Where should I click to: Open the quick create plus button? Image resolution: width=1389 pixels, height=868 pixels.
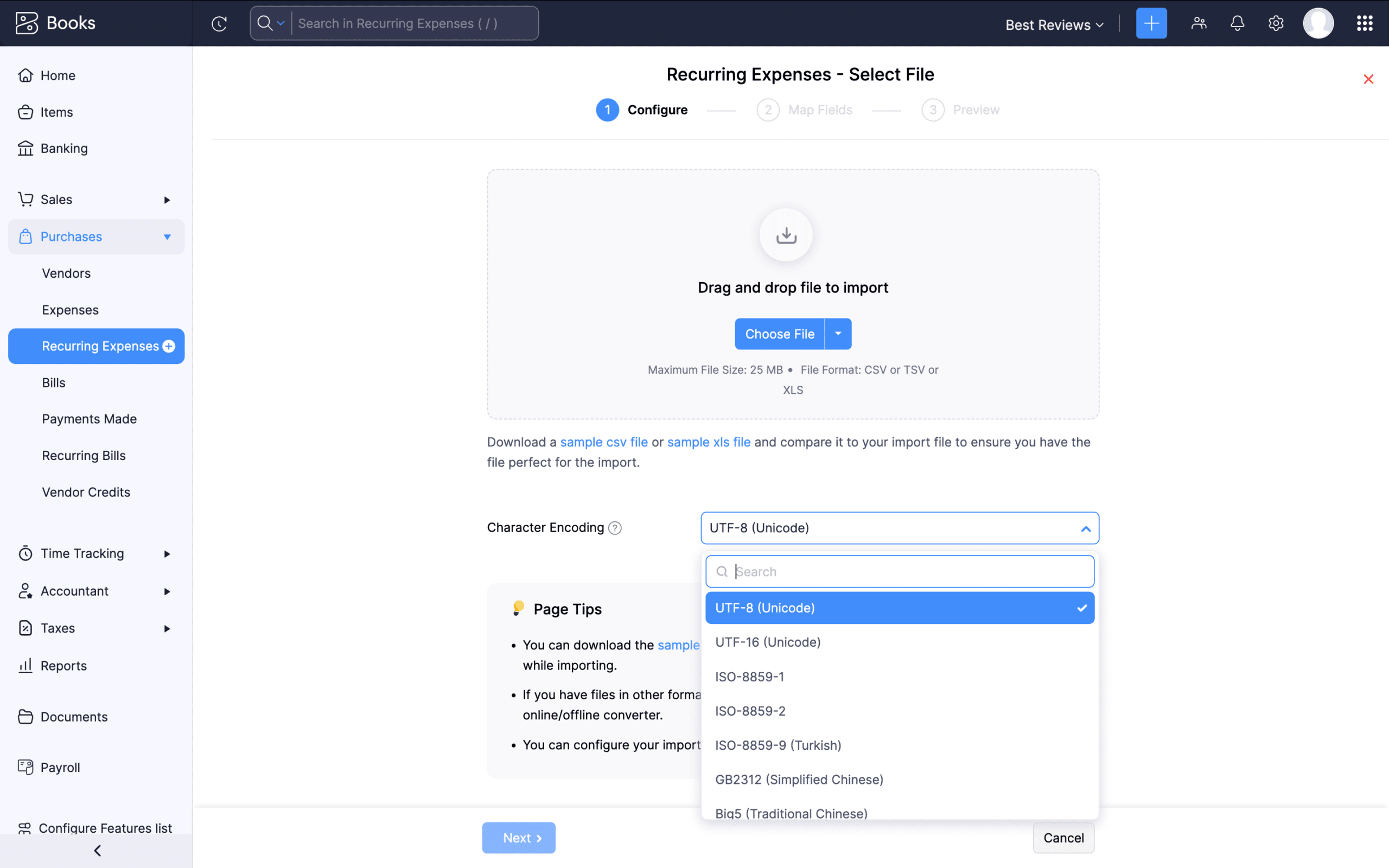coord(1151,23)
